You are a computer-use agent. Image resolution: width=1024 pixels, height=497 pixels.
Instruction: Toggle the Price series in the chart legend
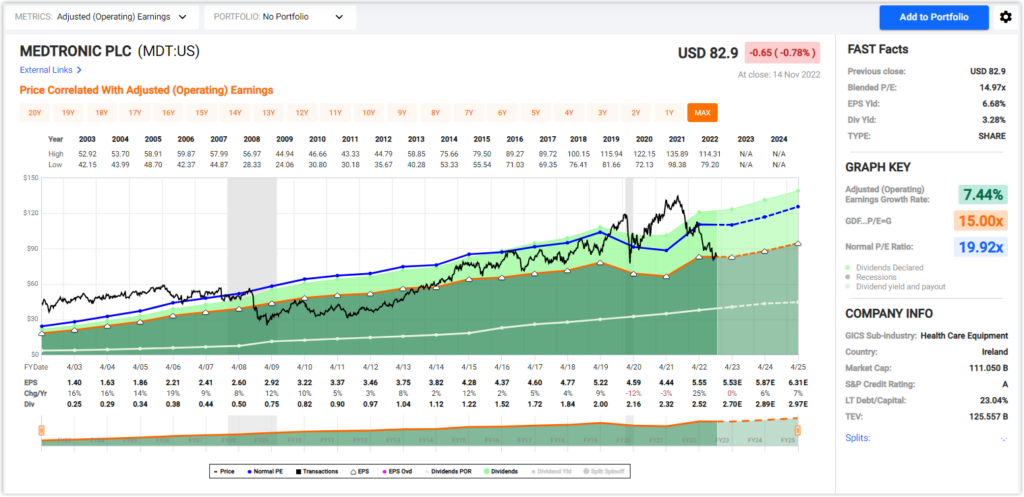point(225,471)
